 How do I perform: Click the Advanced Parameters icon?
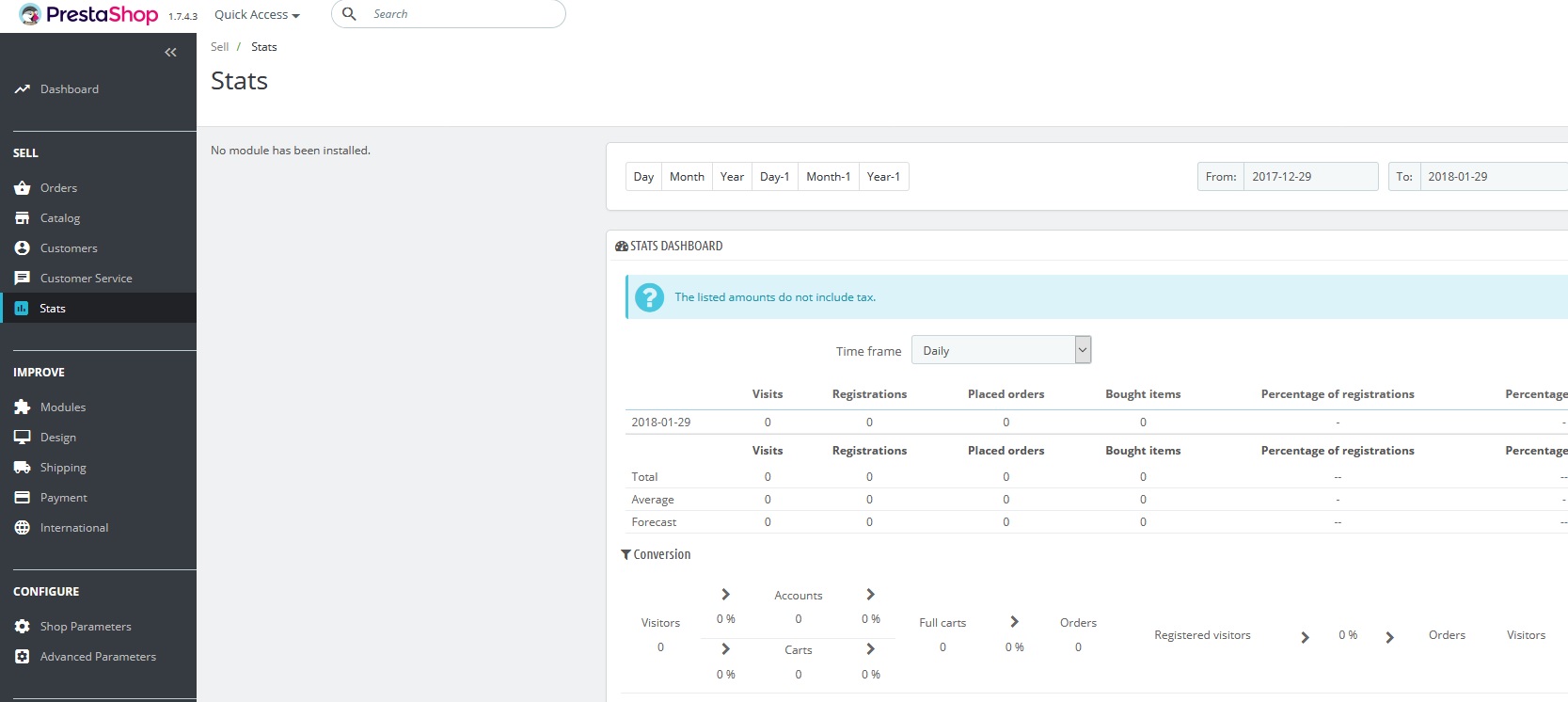click(23, 657)
